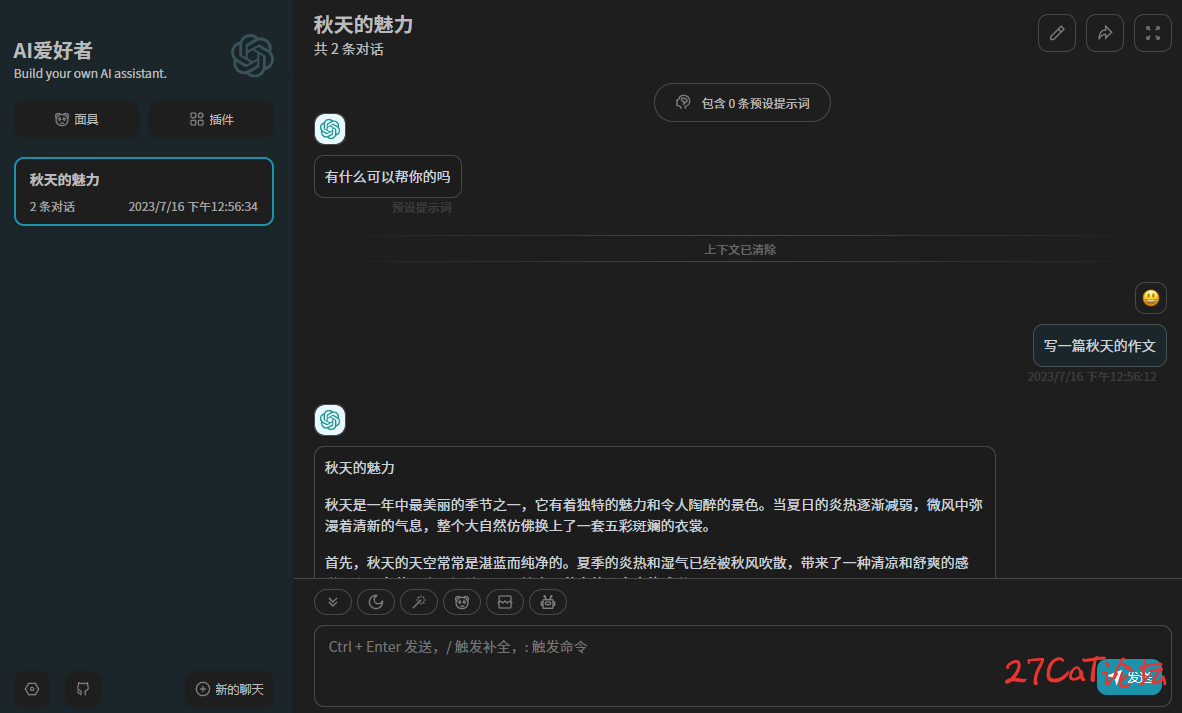Share conversation with arrow icon

pos(1105,33)
